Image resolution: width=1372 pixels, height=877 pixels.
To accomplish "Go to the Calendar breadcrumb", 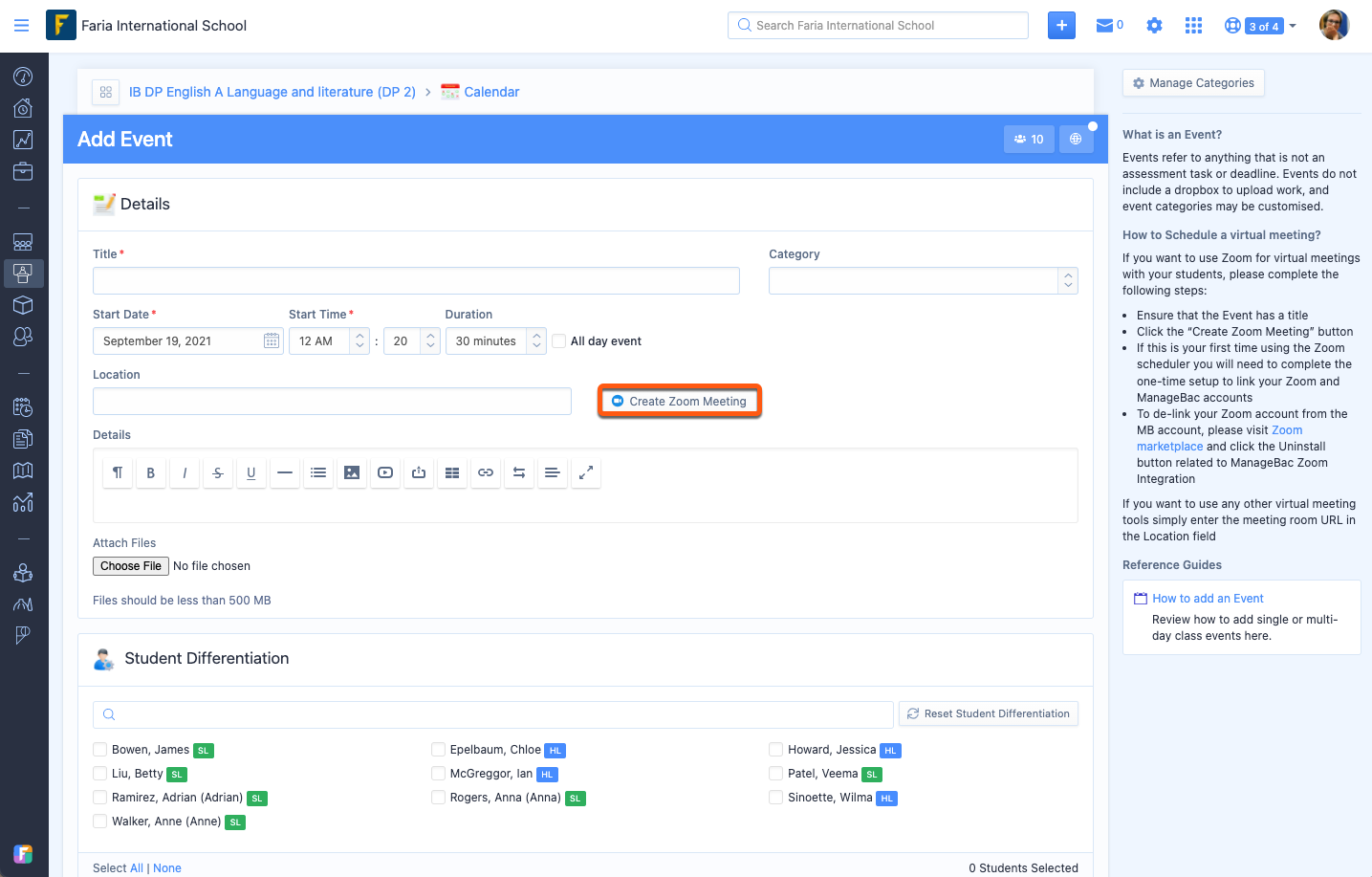I will pos(491,92).
